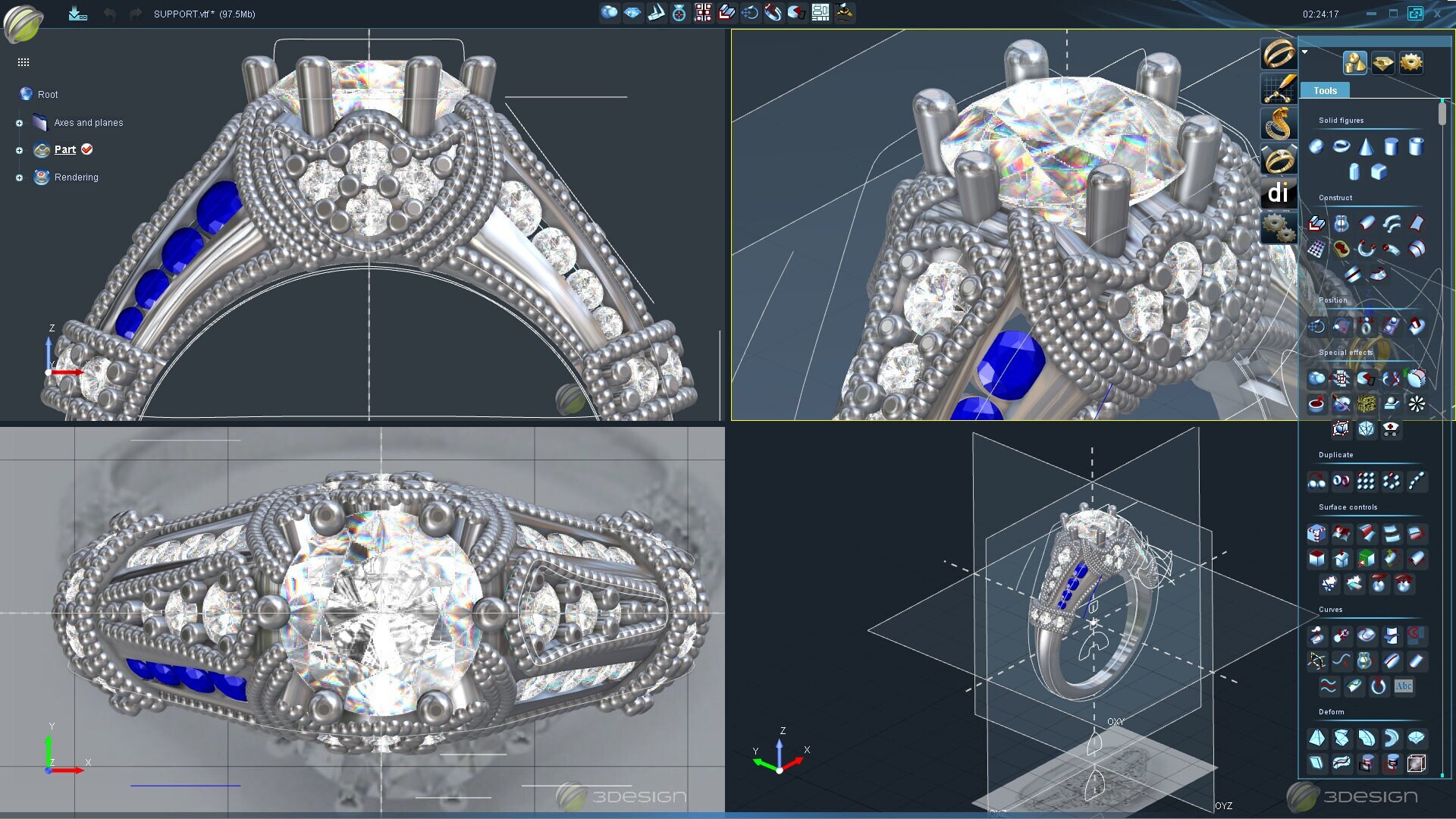Toggle the apps grid button at top left

[x=24, y=62]
